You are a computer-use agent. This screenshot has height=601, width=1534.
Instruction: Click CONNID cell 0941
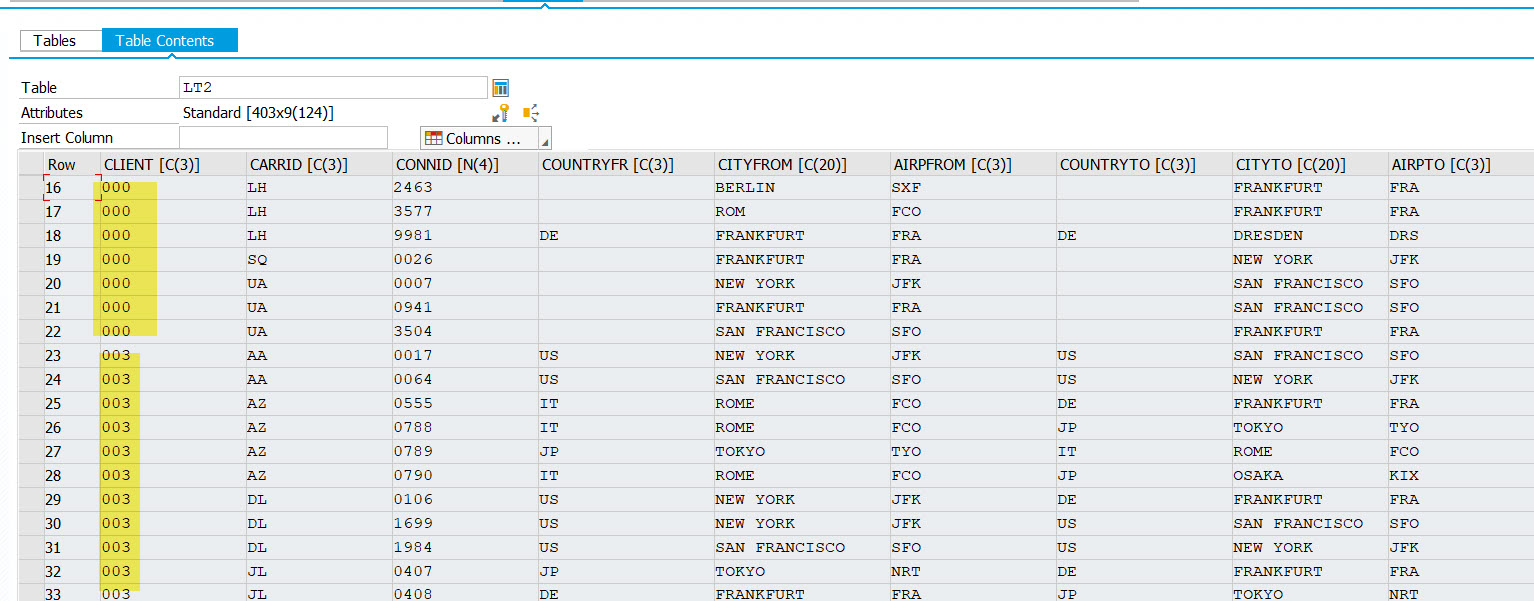click(x=465, y=307)
